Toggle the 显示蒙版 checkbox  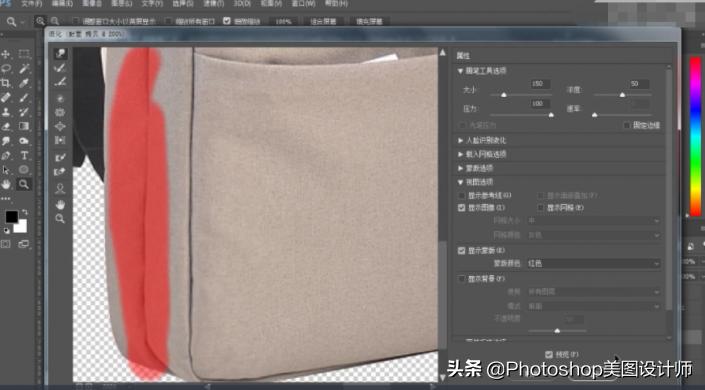pyautogui.click(x=461, y=251)
